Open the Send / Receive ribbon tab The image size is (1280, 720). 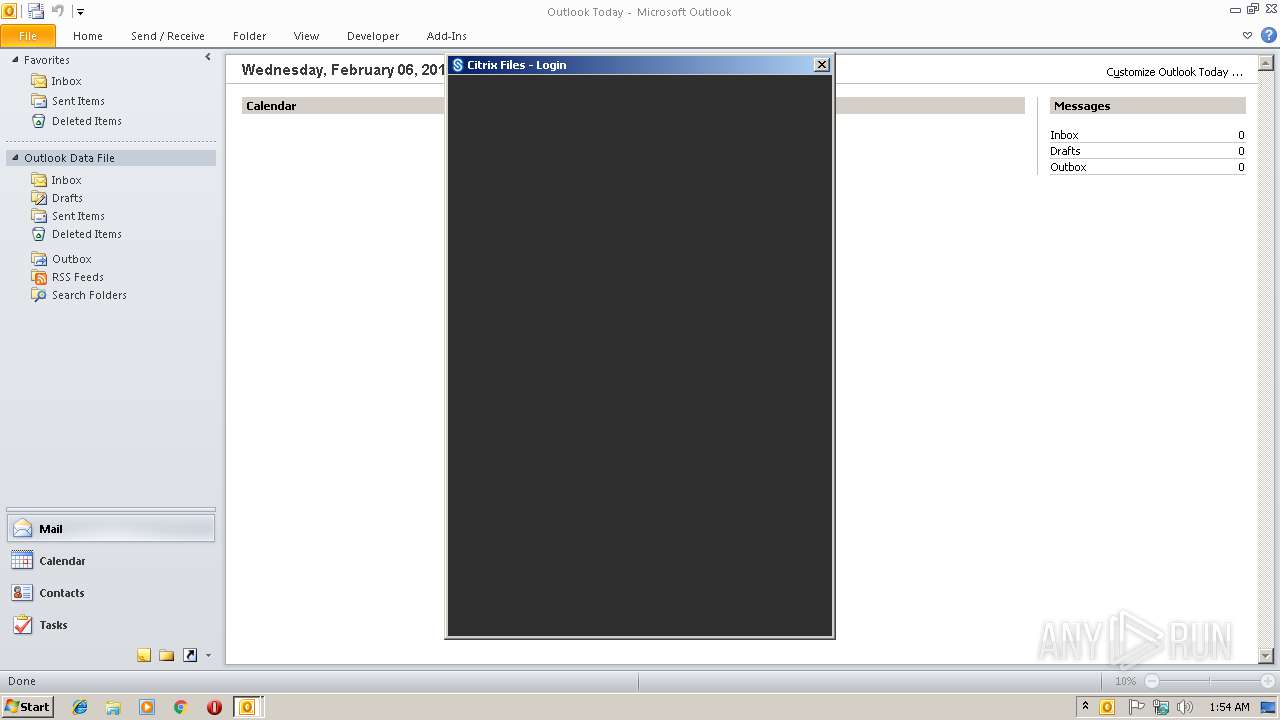168,36
